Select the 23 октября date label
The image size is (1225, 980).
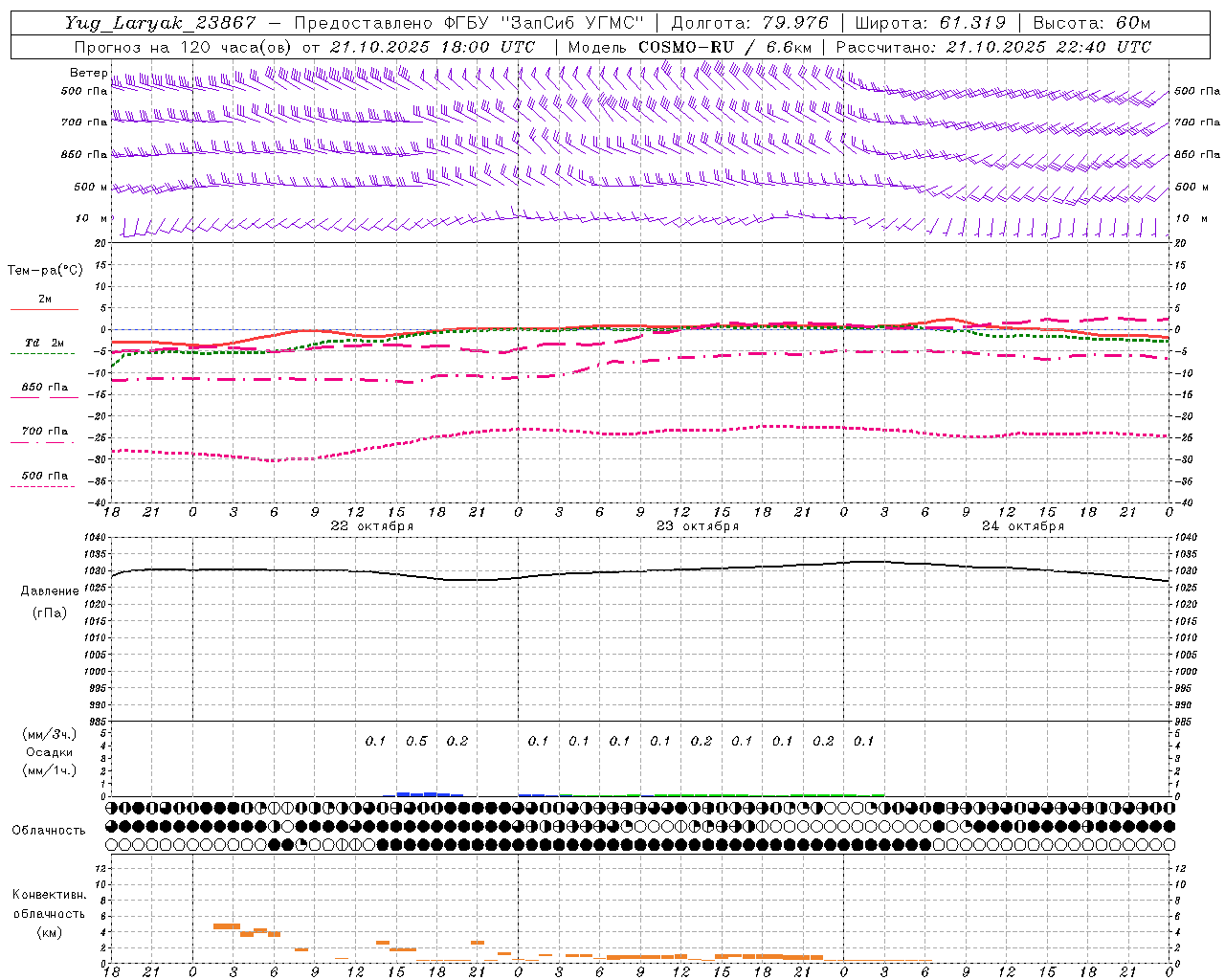tap(698, 525)
